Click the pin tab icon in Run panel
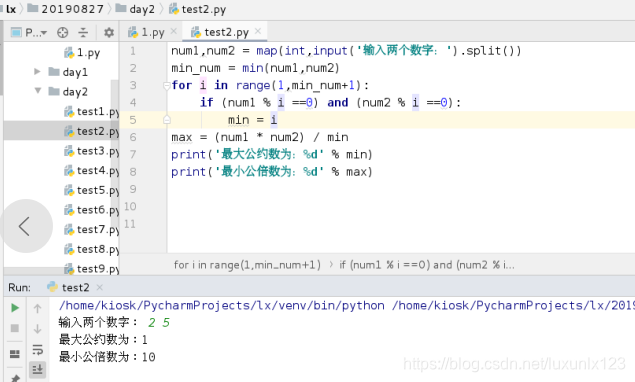The image size is (635, 382). pyautogui.click(x=15, y=378)
